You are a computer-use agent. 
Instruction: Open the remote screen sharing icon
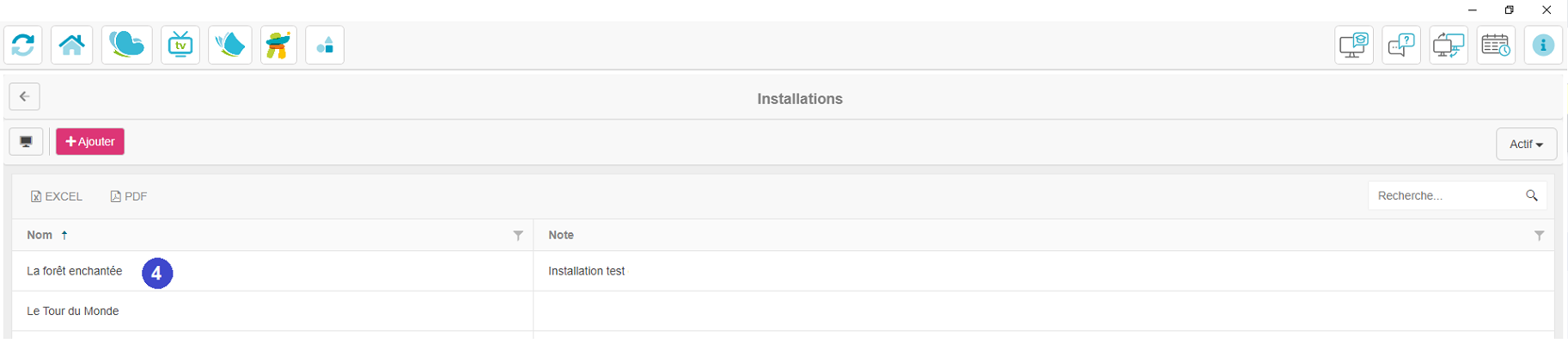1449,45
